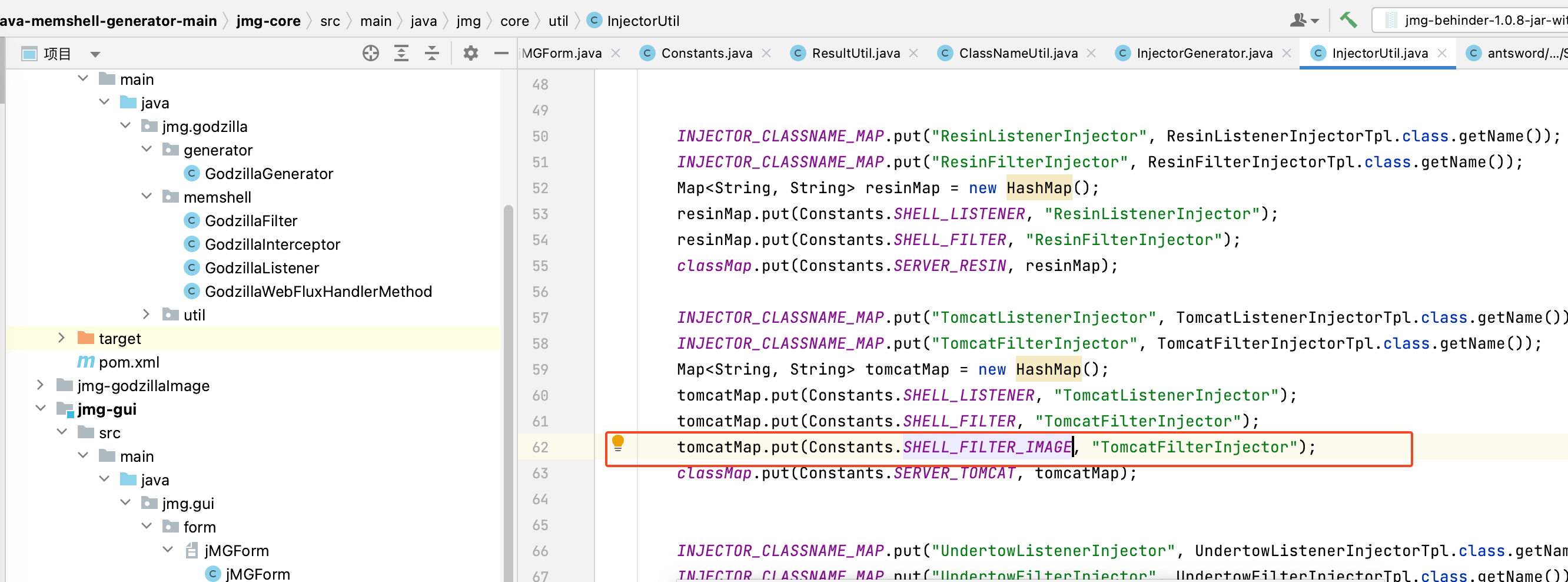Hide the project panel with minus icon
The width and height of the screenshot is (1568, 582).
click(501, 54)
